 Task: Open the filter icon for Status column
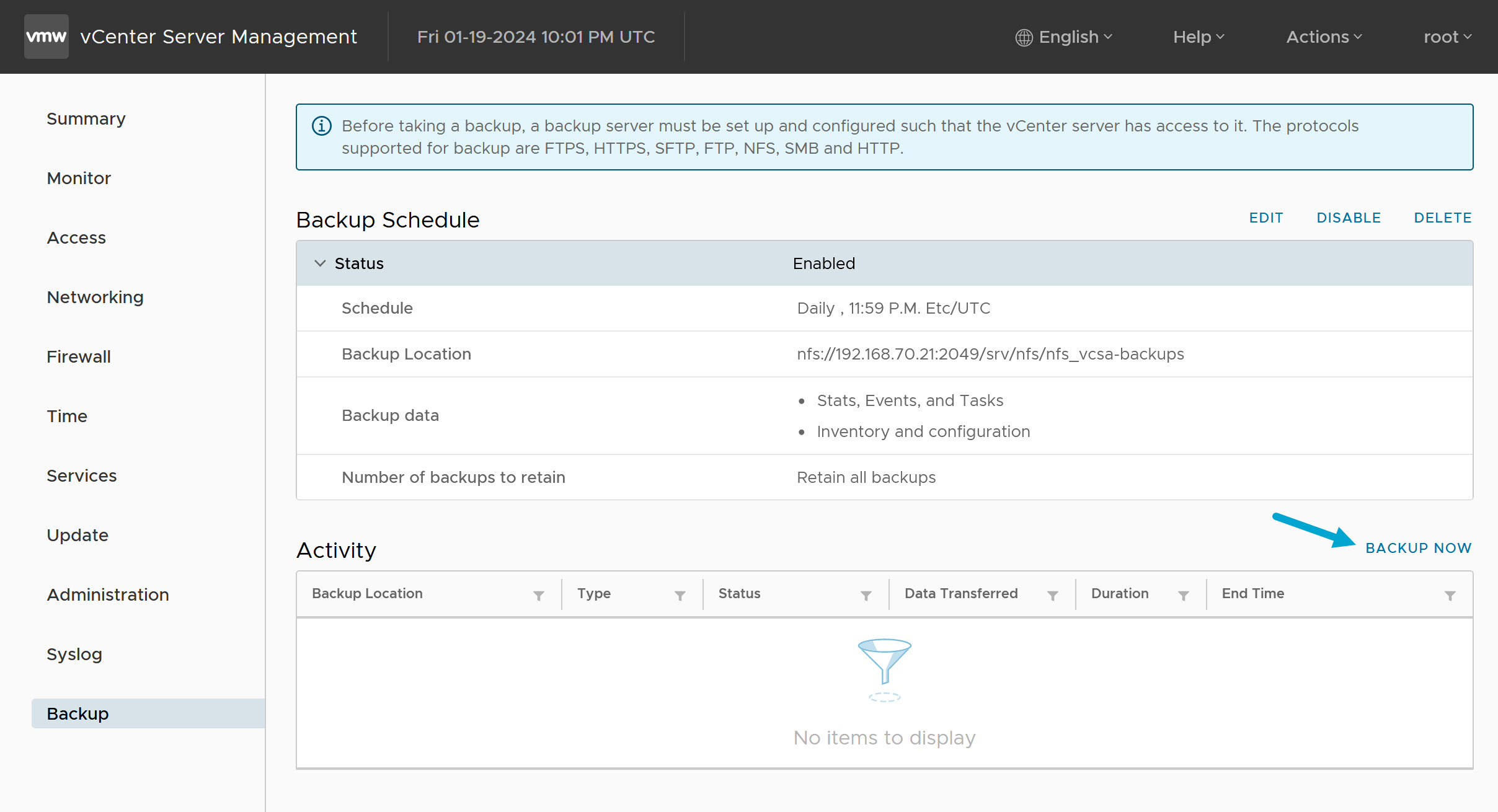(866, 594)
